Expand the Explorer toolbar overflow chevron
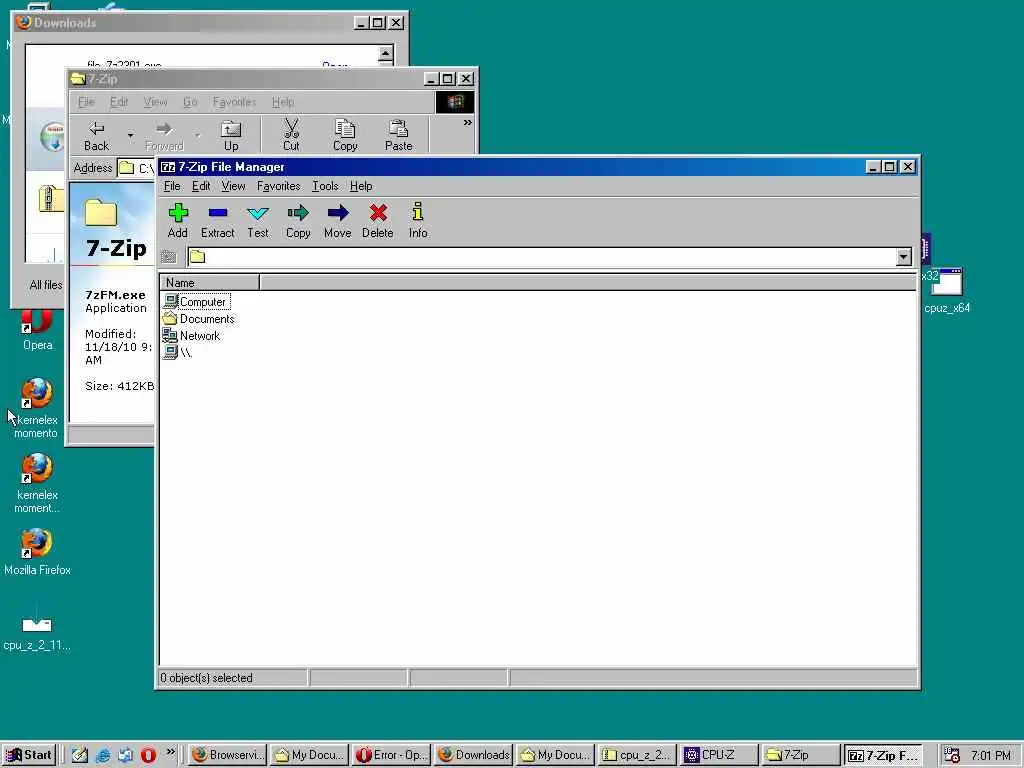1024x768 pixels. (468, 123)
